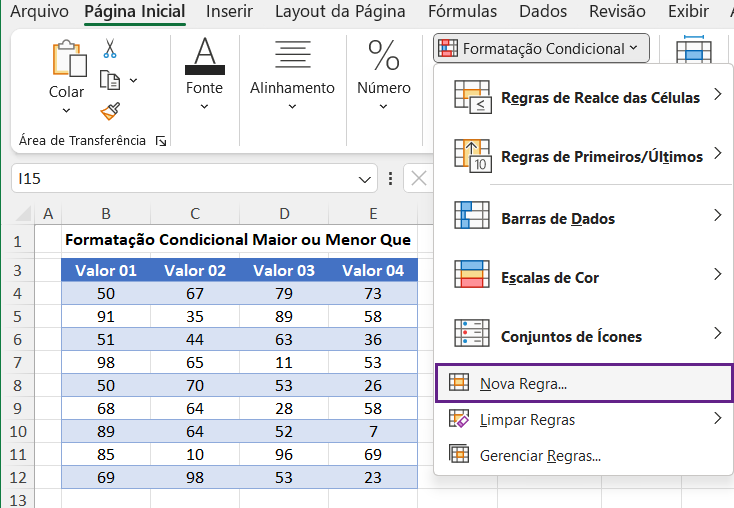Select cell with value 96

[x=284, y=454]
